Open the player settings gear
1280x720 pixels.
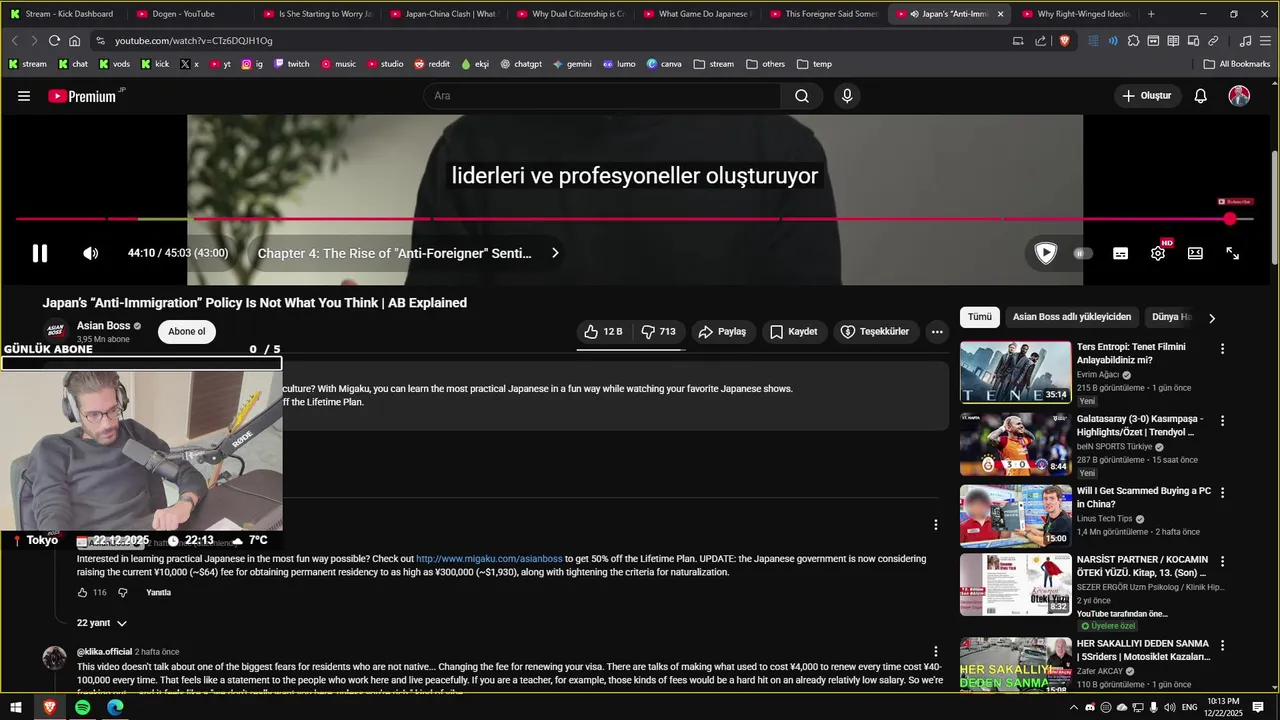[x=1158, y=253]
